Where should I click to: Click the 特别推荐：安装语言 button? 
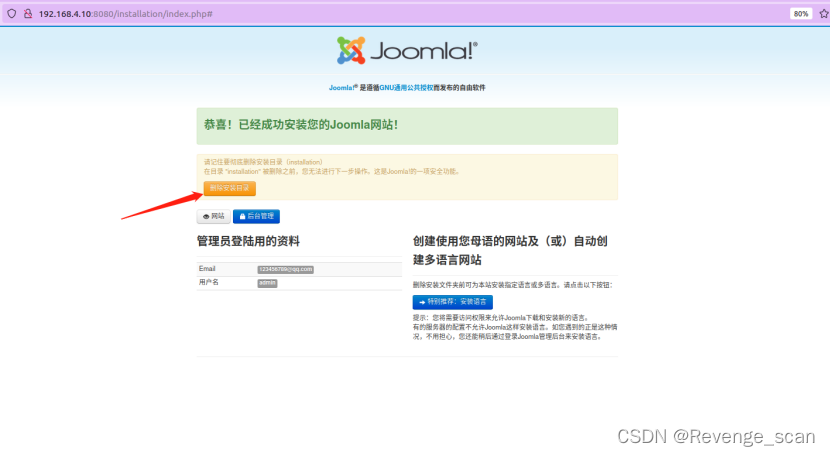453,302
